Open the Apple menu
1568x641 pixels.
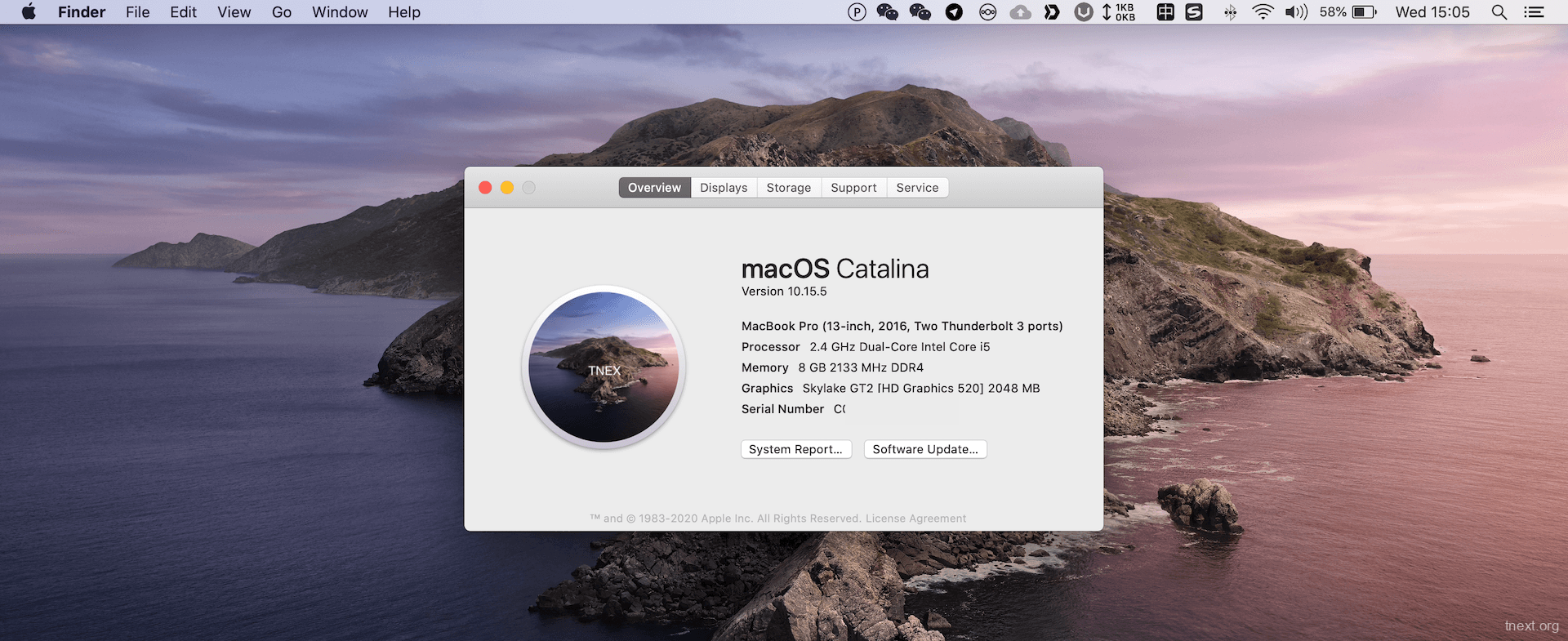pos(29,11)
